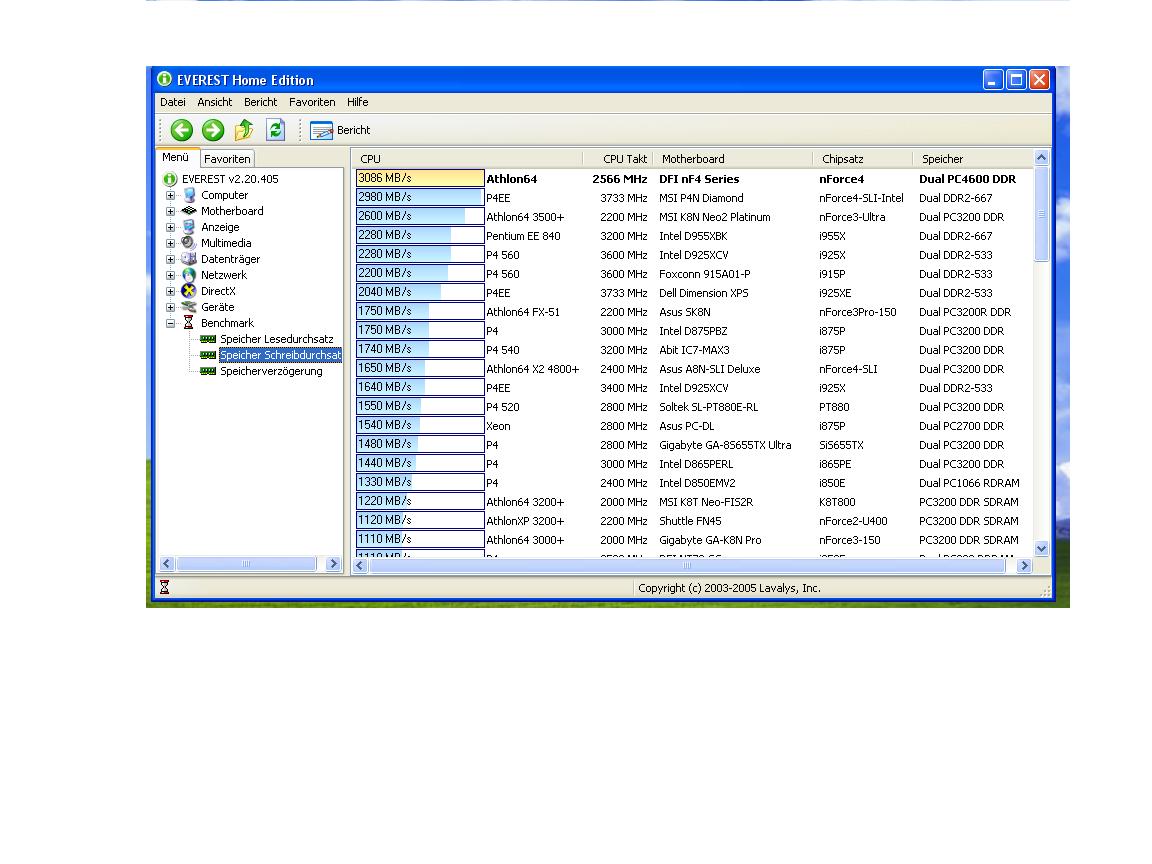Click the Anzeige monitor icon

pyautogui.click(x=189, y=227)
